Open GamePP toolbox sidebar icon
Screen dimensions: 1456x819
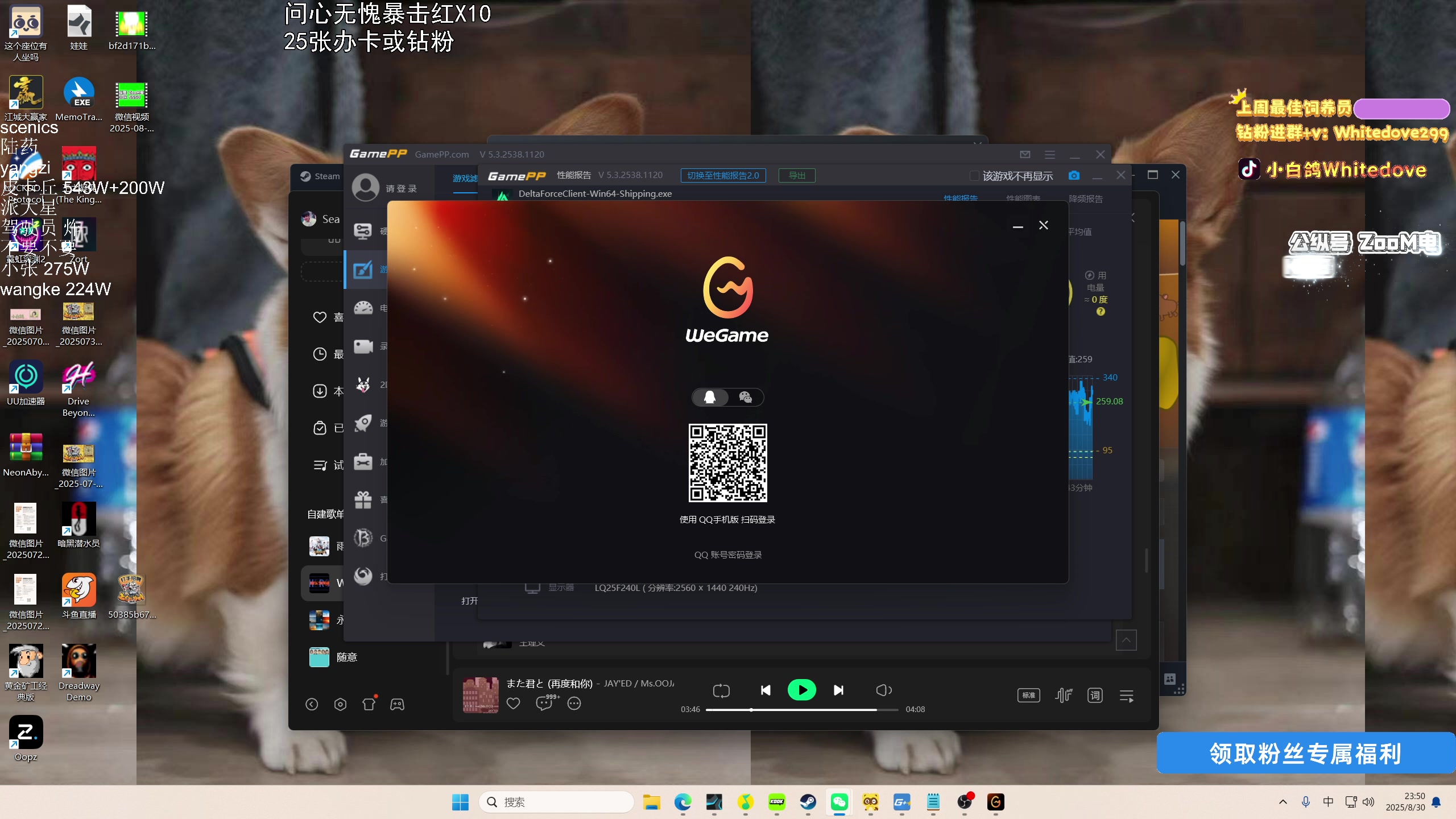point(363,461)
